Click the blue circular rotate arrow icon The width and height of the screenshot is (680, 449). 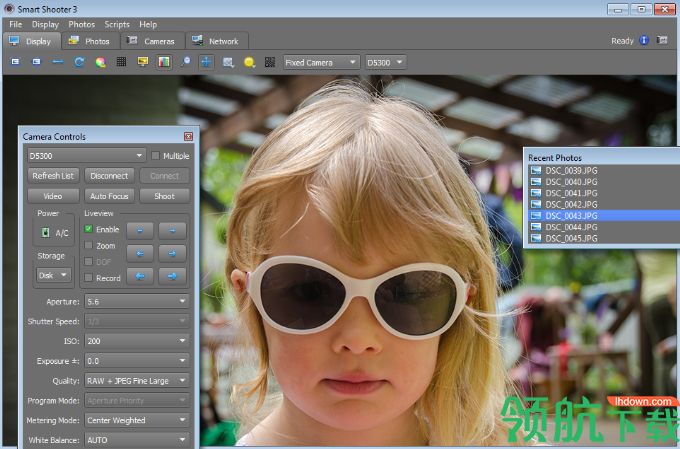click(79, 62)
